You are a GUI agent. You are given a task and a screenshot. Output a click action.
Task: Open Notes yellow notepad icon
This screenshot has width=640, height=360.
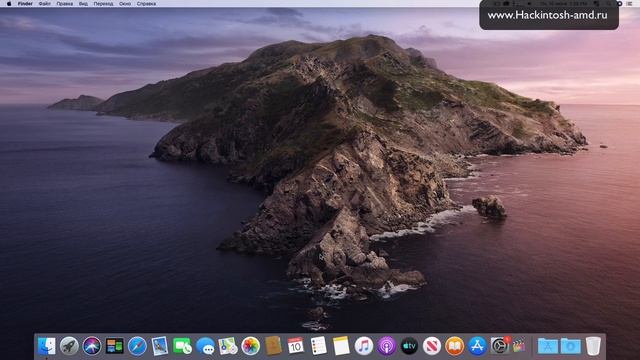(341, 346)
